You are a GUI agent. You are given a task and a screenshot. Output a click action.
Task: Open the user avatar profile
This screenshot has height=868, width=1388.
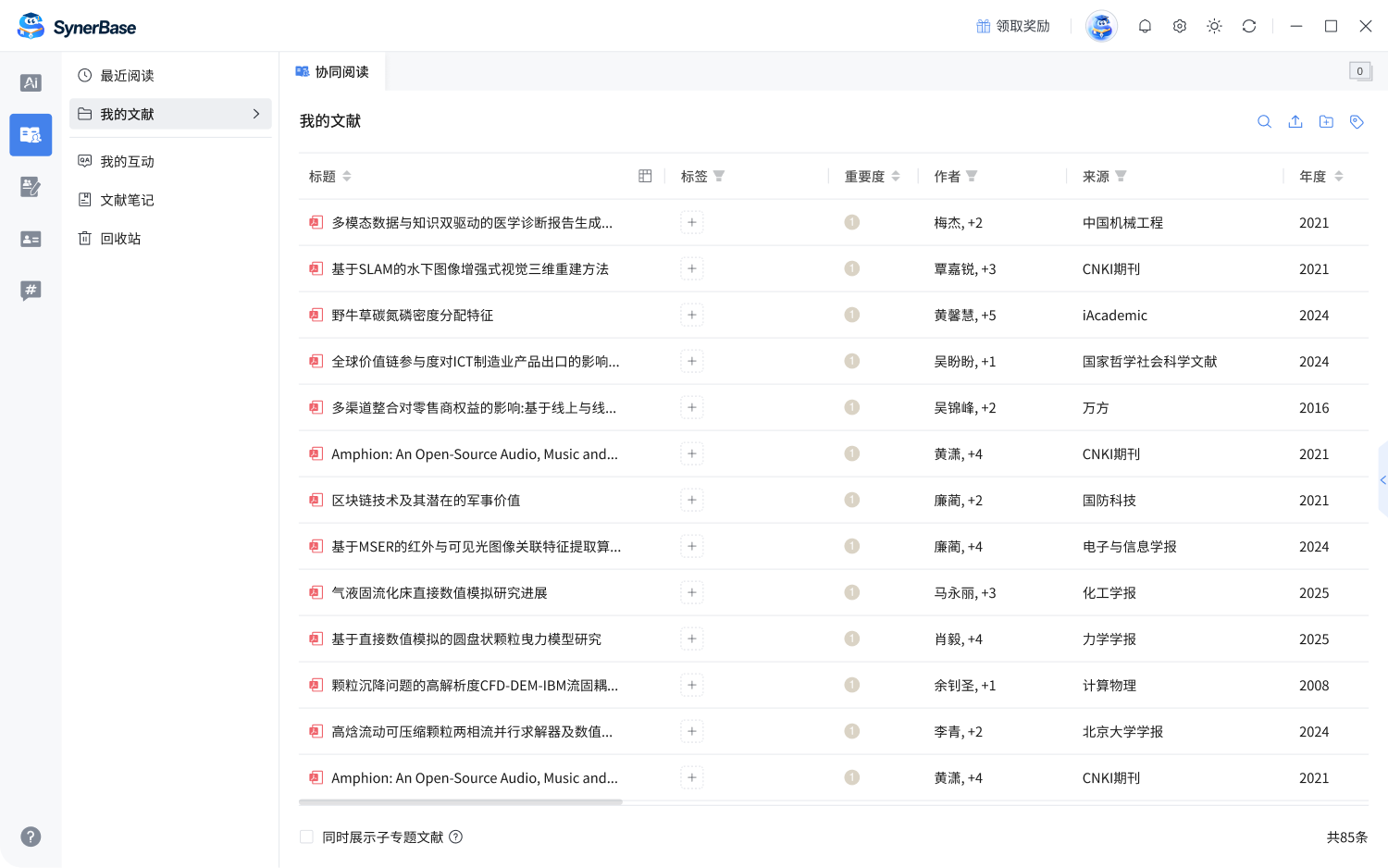coord(1101,27)
